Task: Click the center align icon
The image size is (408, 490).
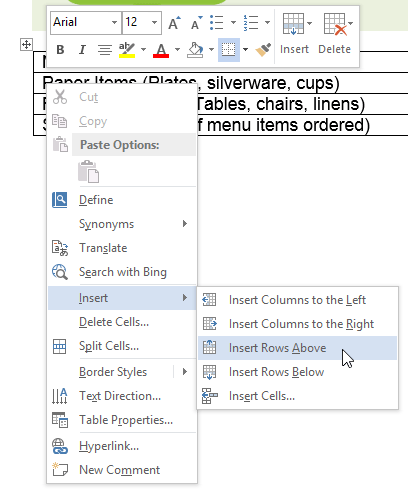Action: [x=105, y=50]
